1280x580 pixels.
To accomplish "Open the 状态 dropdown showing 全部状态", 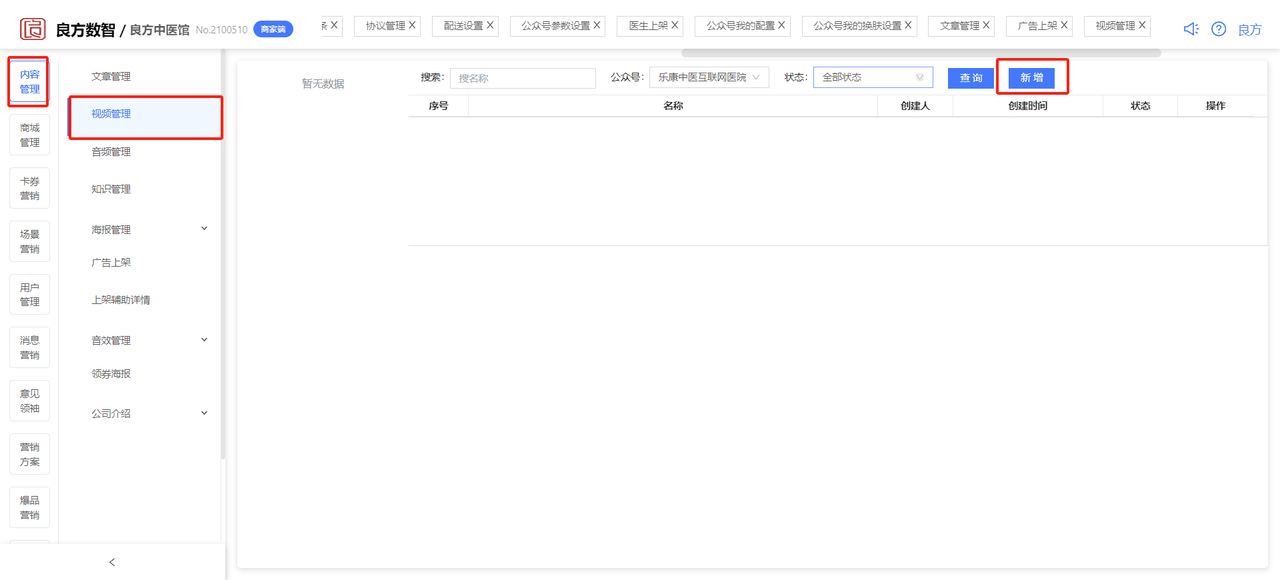I will 873,77.
